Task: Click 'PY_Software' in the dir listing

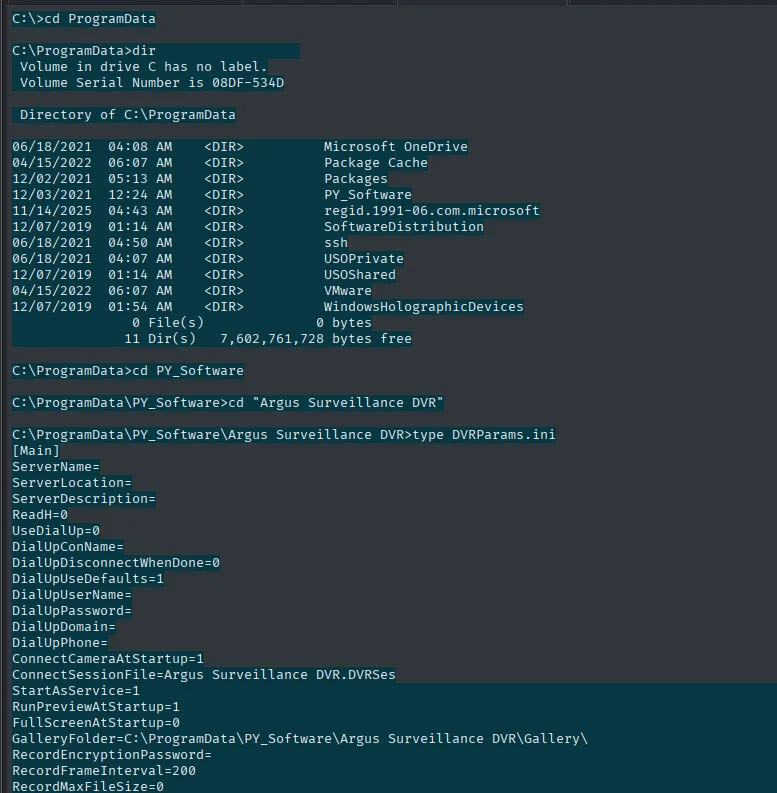Action: click(368, 195)
